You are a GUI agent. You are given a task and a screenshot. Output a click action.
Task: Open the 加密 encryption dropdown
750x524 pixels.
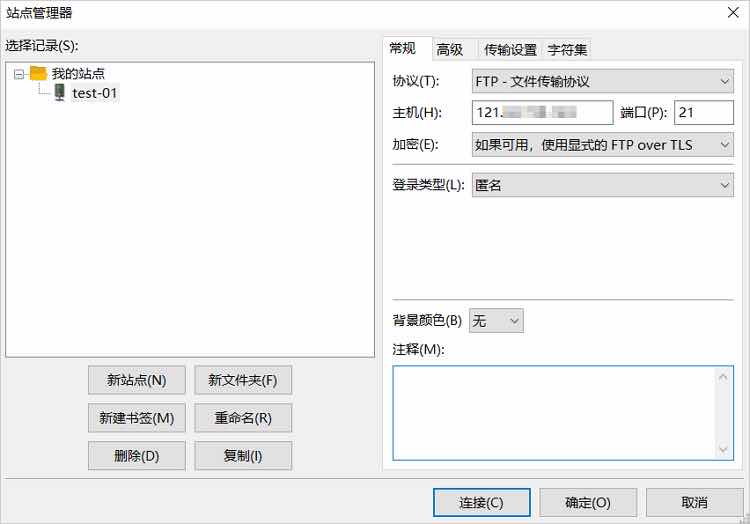tap(603, 145)
